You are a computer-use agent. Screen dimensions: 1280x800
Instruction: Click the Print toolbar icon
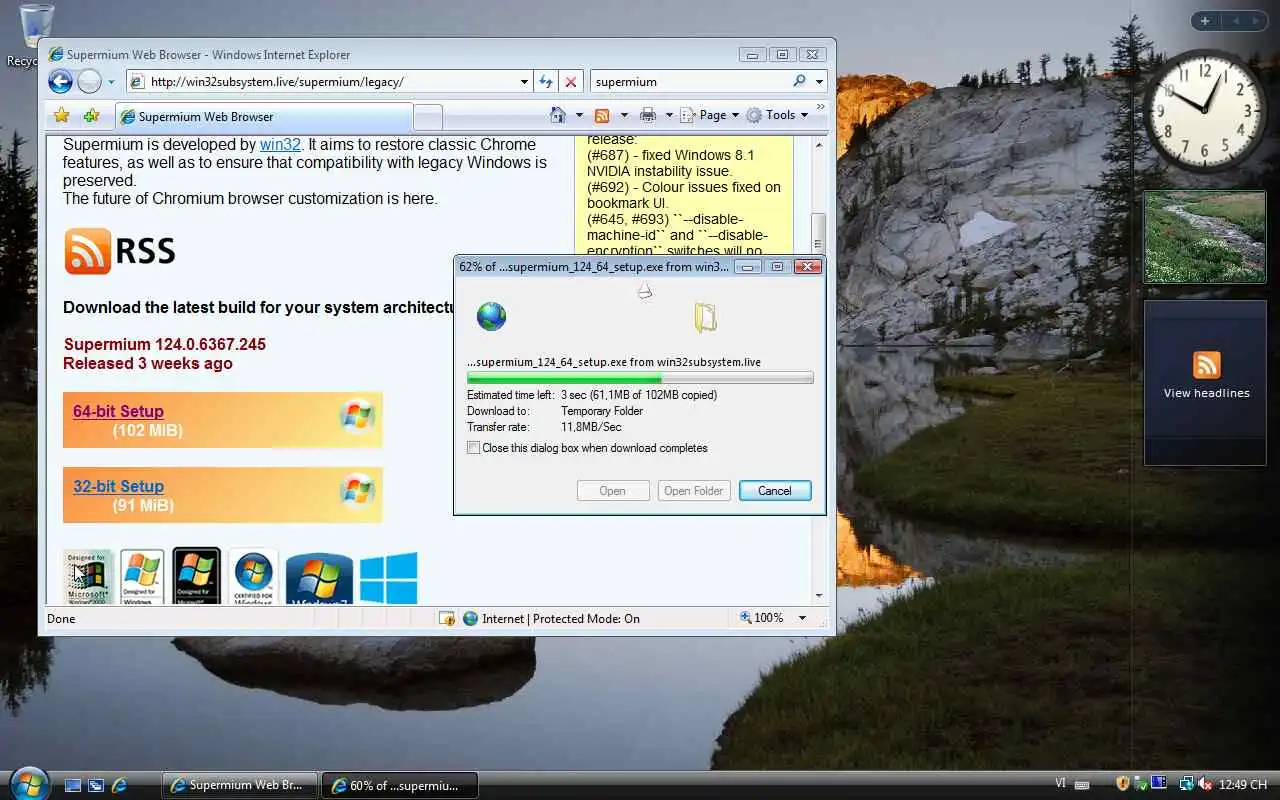pos(647,115)
